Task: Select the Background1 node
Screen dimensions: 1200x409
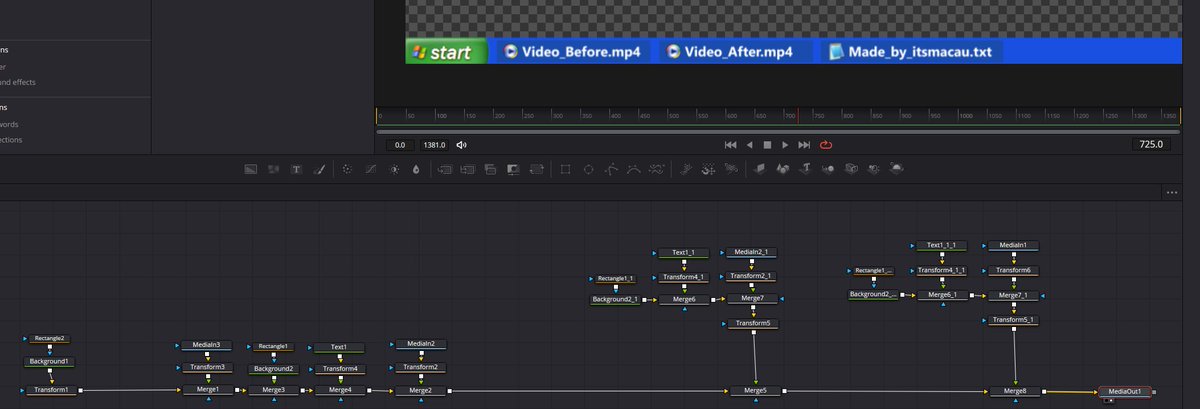Action: [50, 362]
